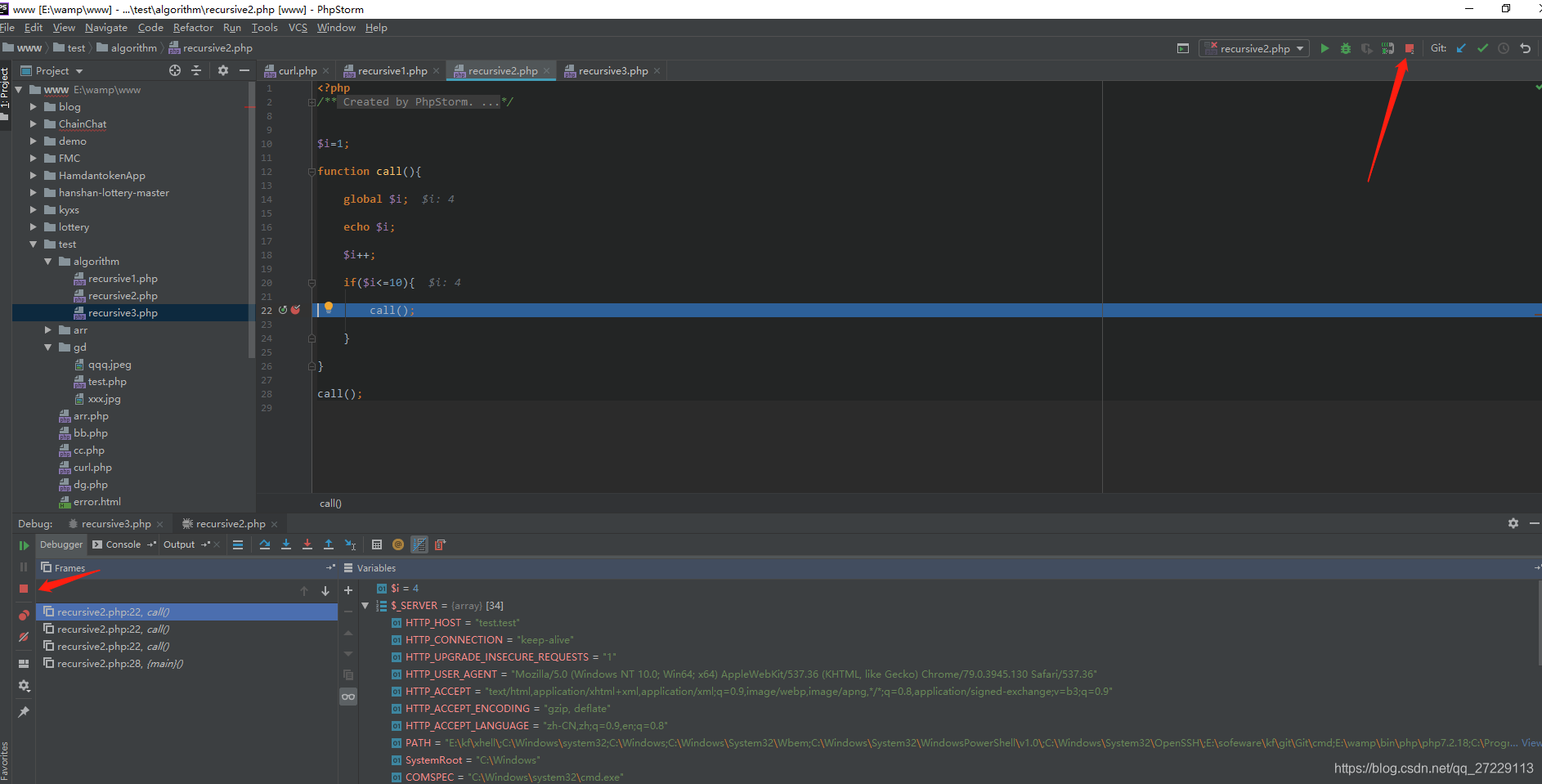Toggle inline variable values display
Image resolution: width=1542 pixels, height=784 pixels.
coord(419,544)
